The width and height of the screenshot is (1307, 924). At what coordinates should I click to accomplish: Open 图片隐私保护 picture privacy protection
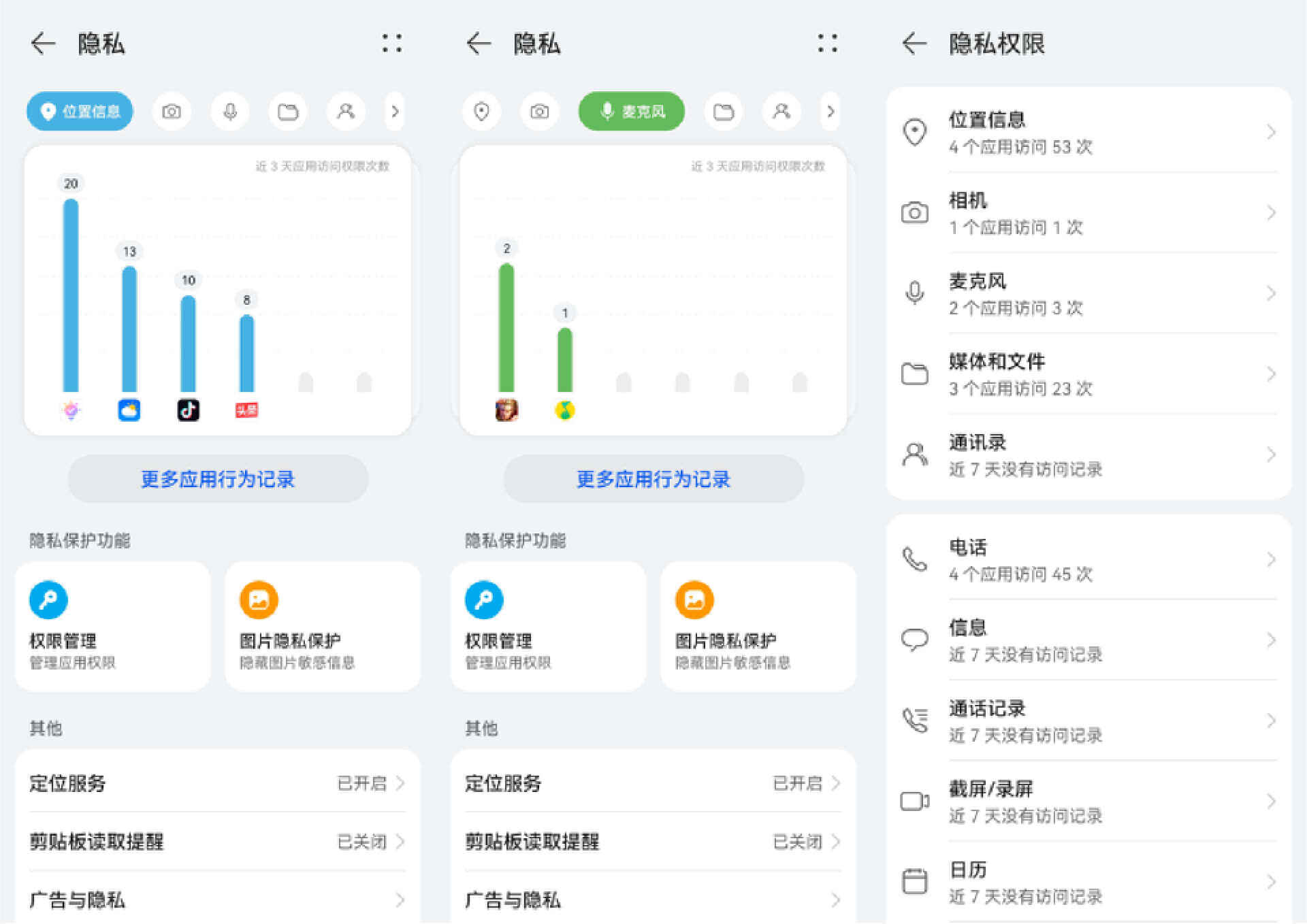322,625
